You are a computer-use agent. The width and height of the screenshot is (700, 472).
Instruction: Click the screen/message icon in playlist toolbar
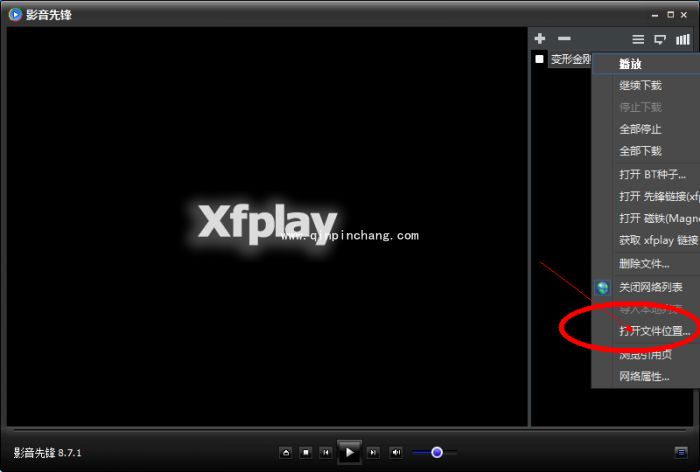(660, 39)
